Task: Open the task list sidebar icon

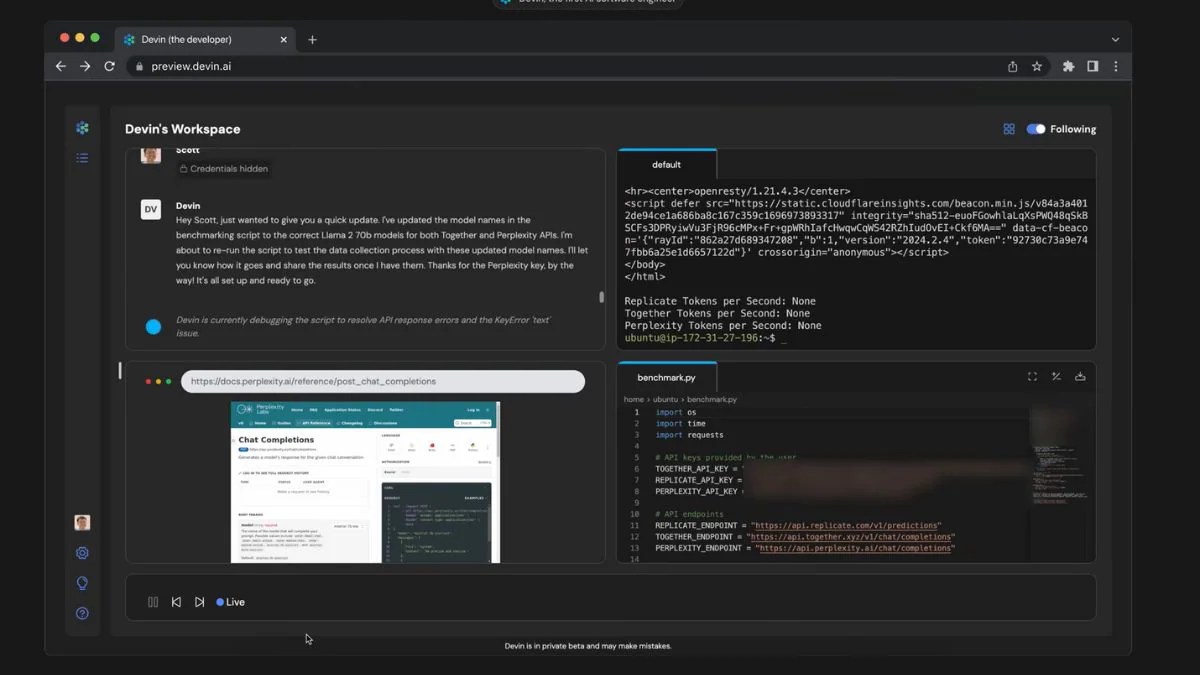Action: 82,157
